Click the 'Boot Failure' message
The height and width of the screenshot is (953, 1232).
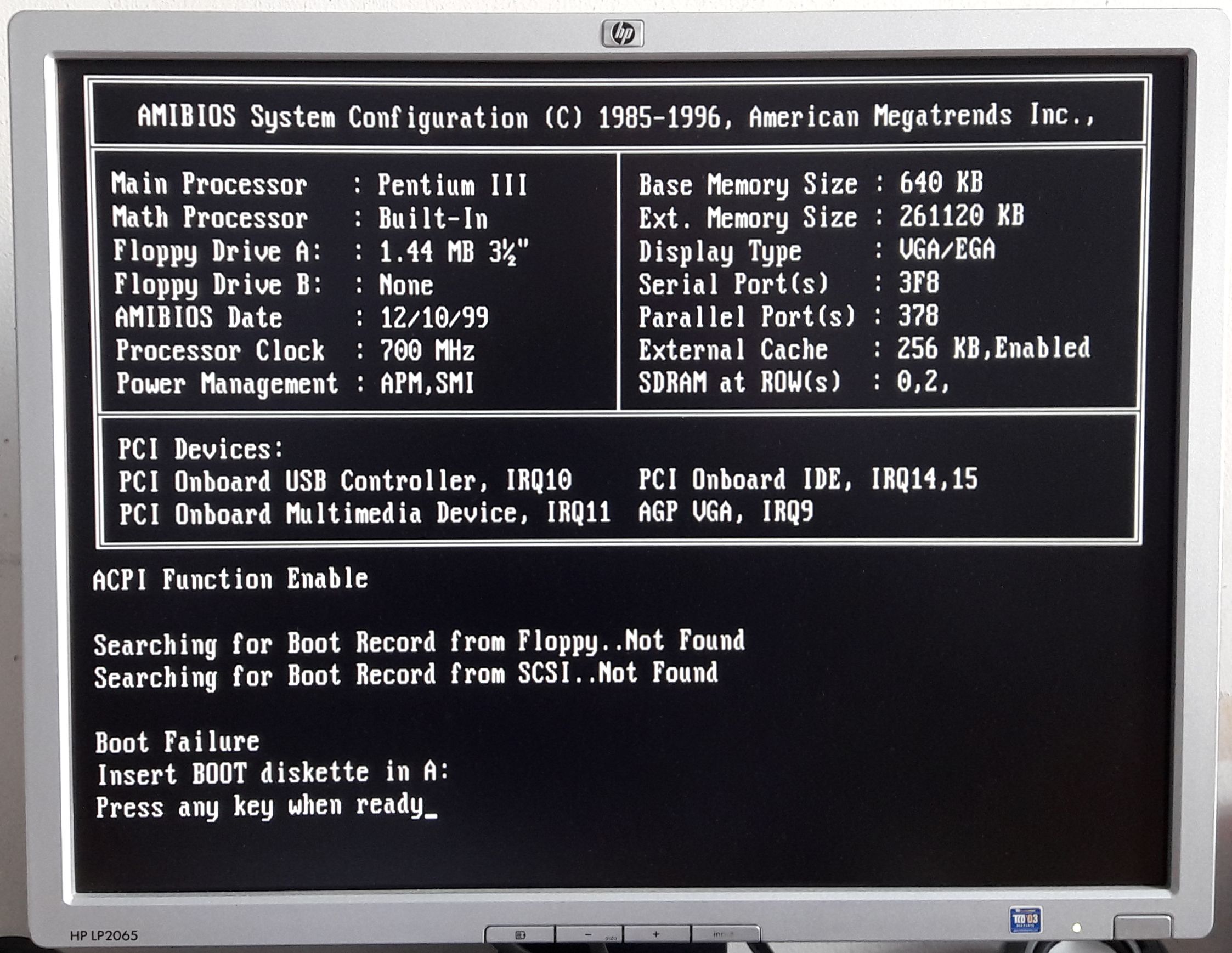[x=178, y=742]
